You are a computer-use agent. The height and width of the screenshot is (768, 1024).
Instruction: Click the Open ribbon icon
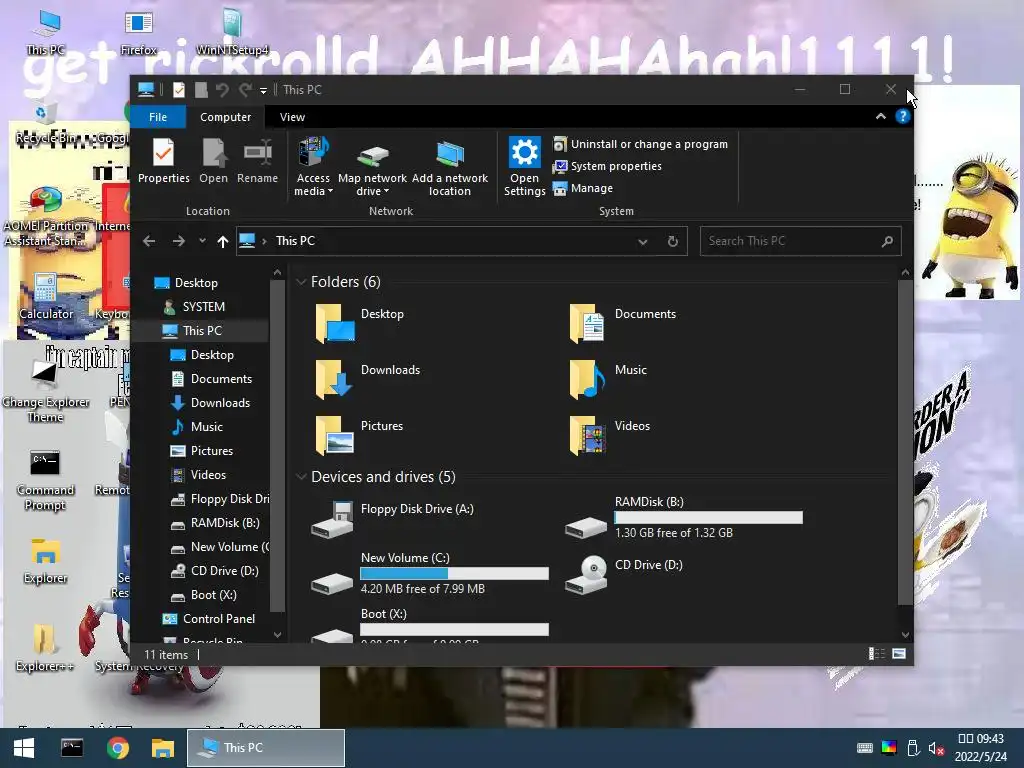[214, 161]
